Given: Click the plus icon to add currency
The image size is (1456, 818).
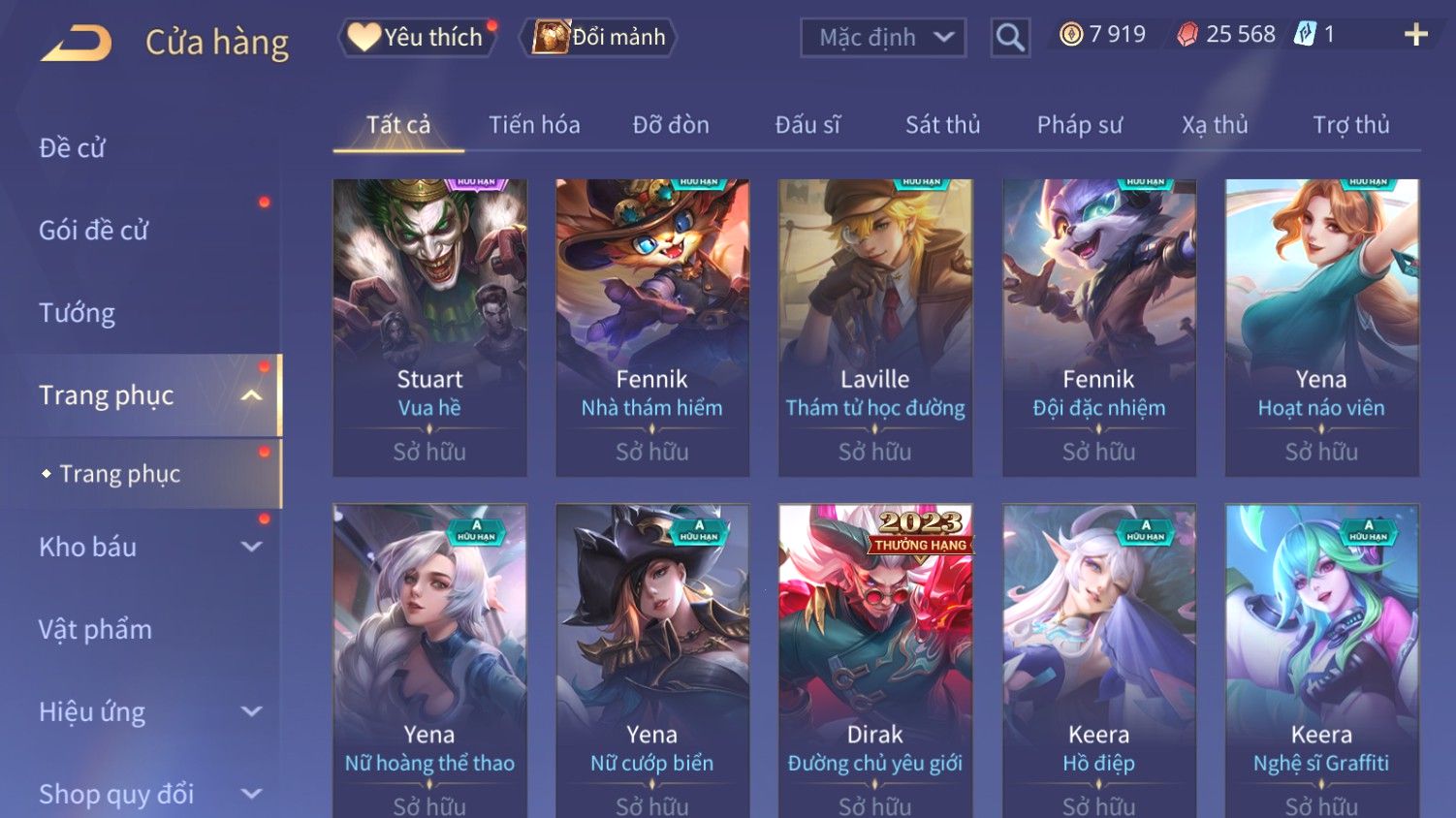Looking at the screenshot, I should (x=1416, y=35).
